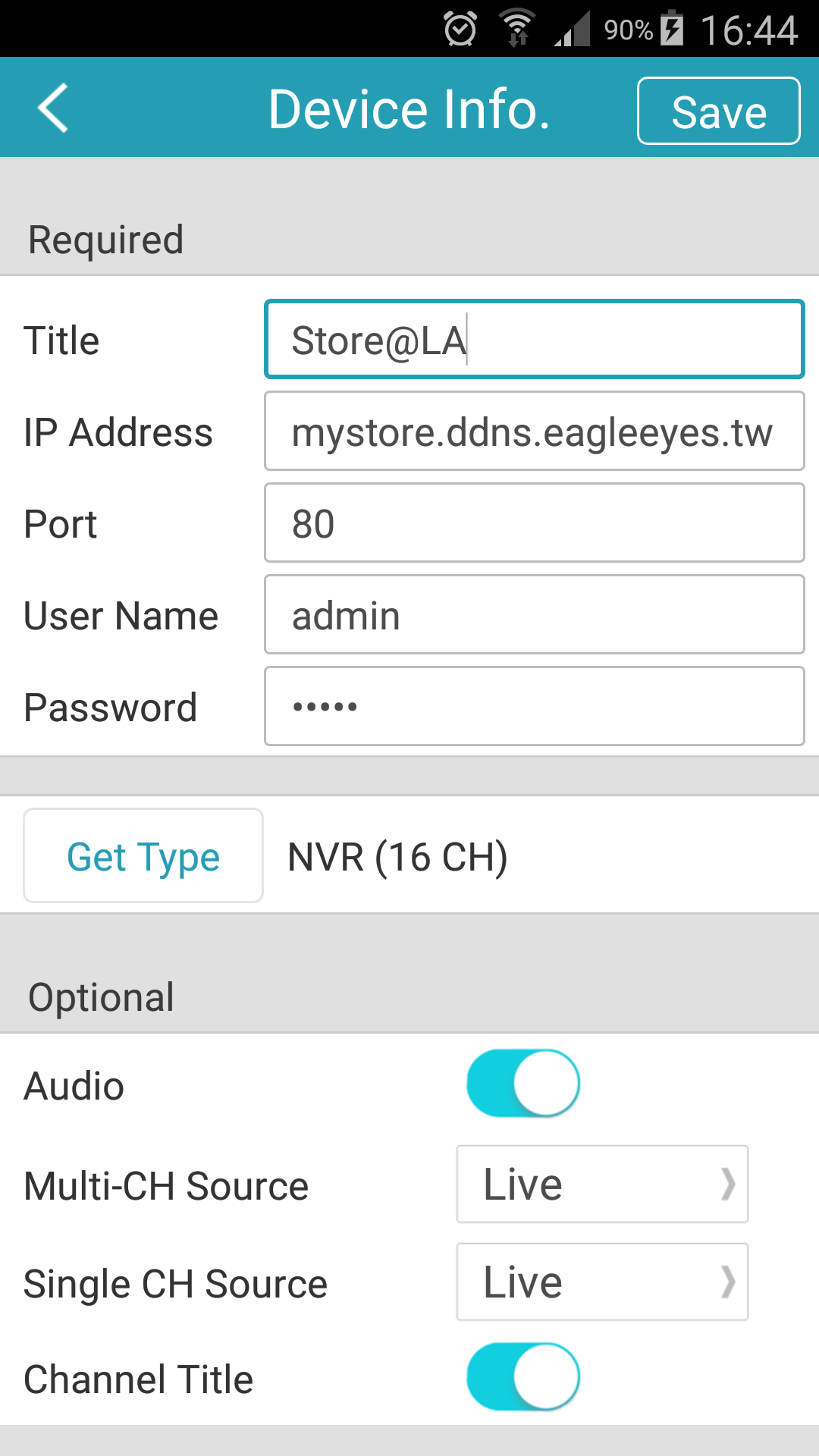
Task: Tap the battery percentage 90% indicator
Action: pyautogui.click(x=628, y=30)
